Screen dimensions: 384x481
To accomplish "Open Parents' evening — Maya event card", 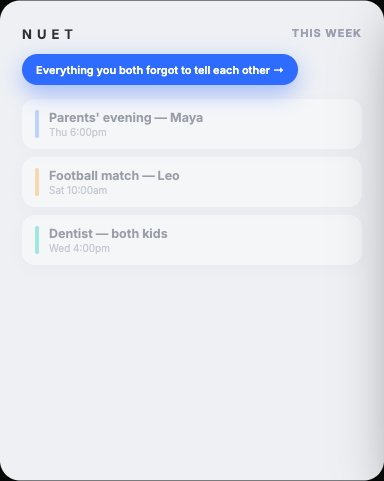I will click(x=192, y=124).
